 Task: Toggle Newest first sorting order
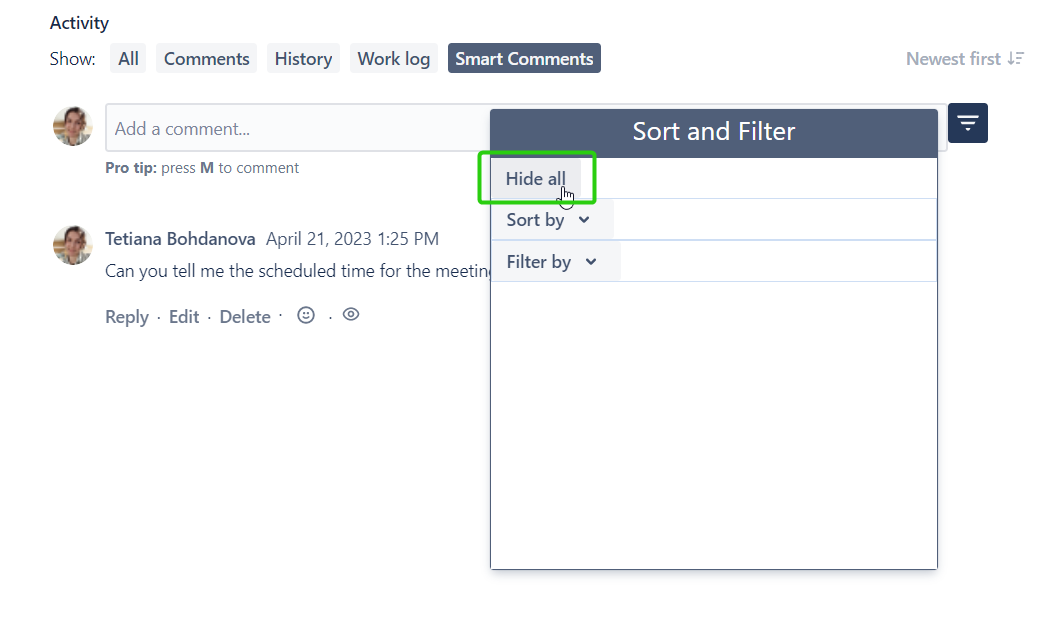[x=953, y=59]
